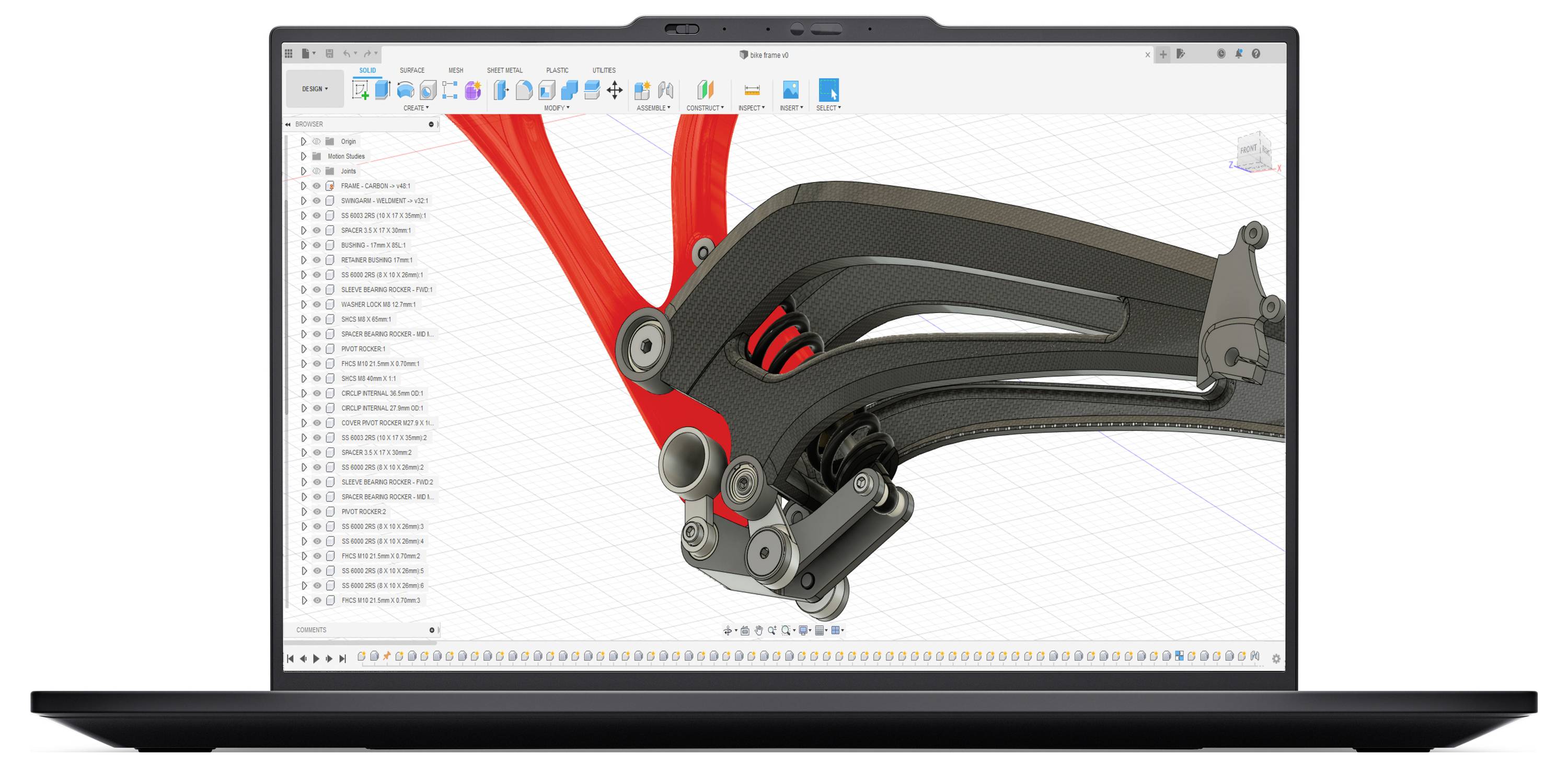Screen dimensions: 1568x767
Task: Open the SURFACE ribbon tab
Action: (x=411, y=70)
